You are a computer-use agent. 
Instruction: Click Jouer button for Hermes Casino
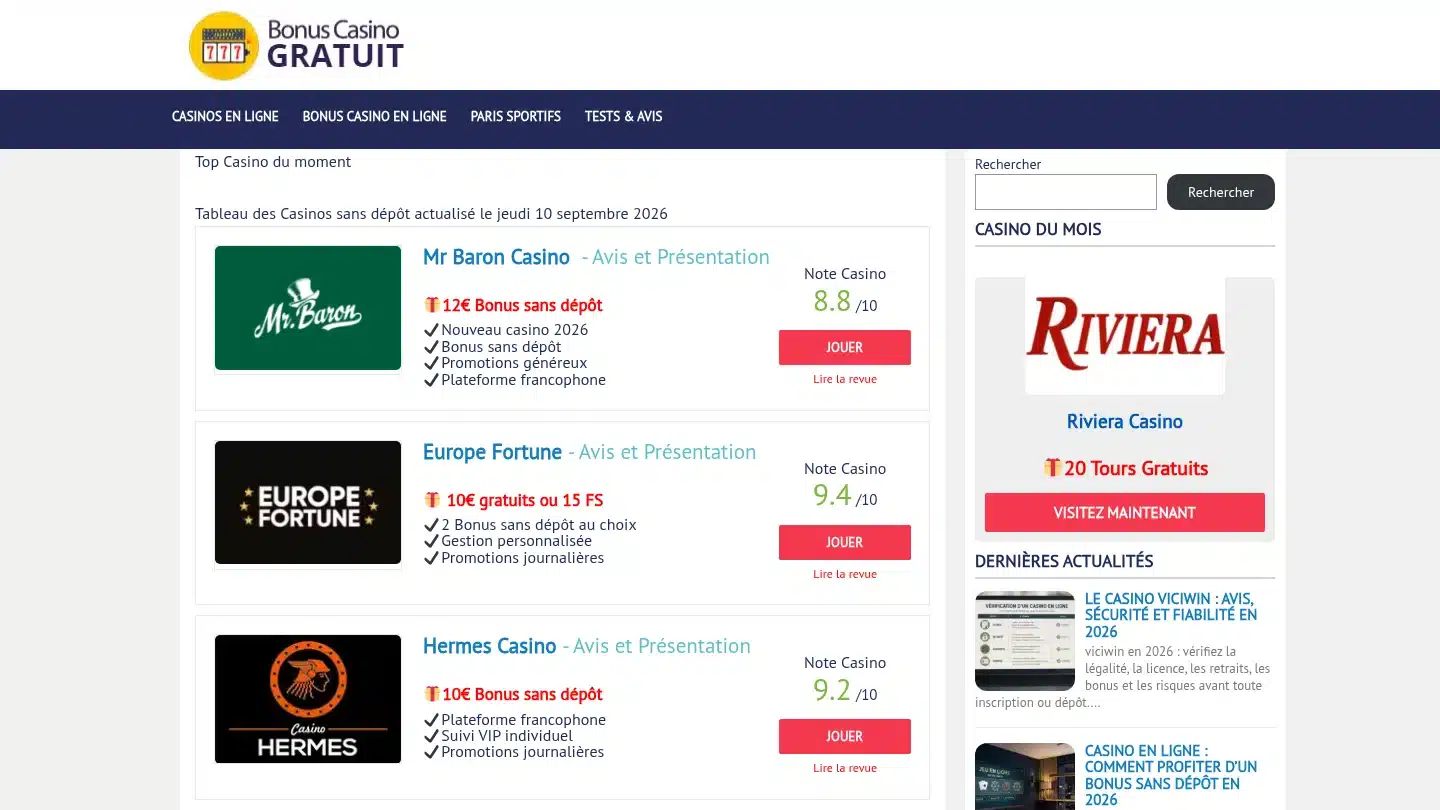click(845, 736)
